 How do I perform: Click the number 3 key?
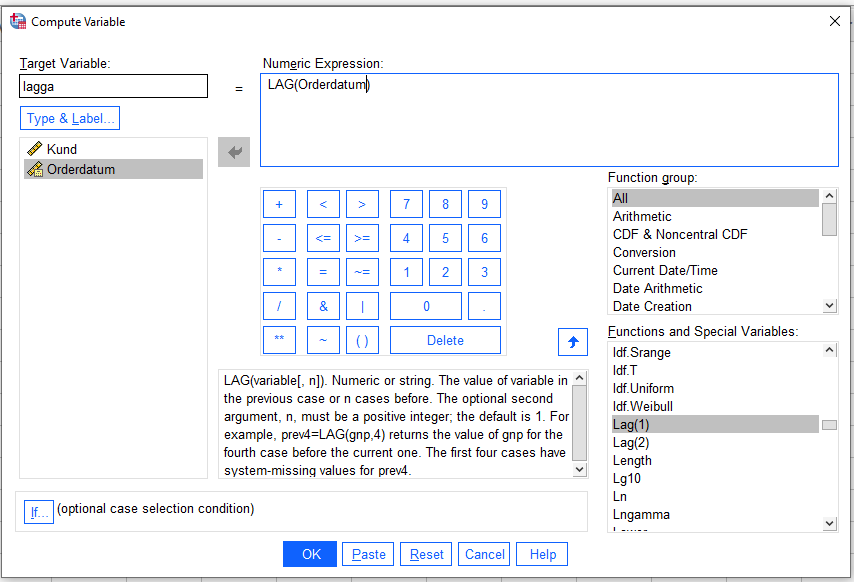[484, 272]
